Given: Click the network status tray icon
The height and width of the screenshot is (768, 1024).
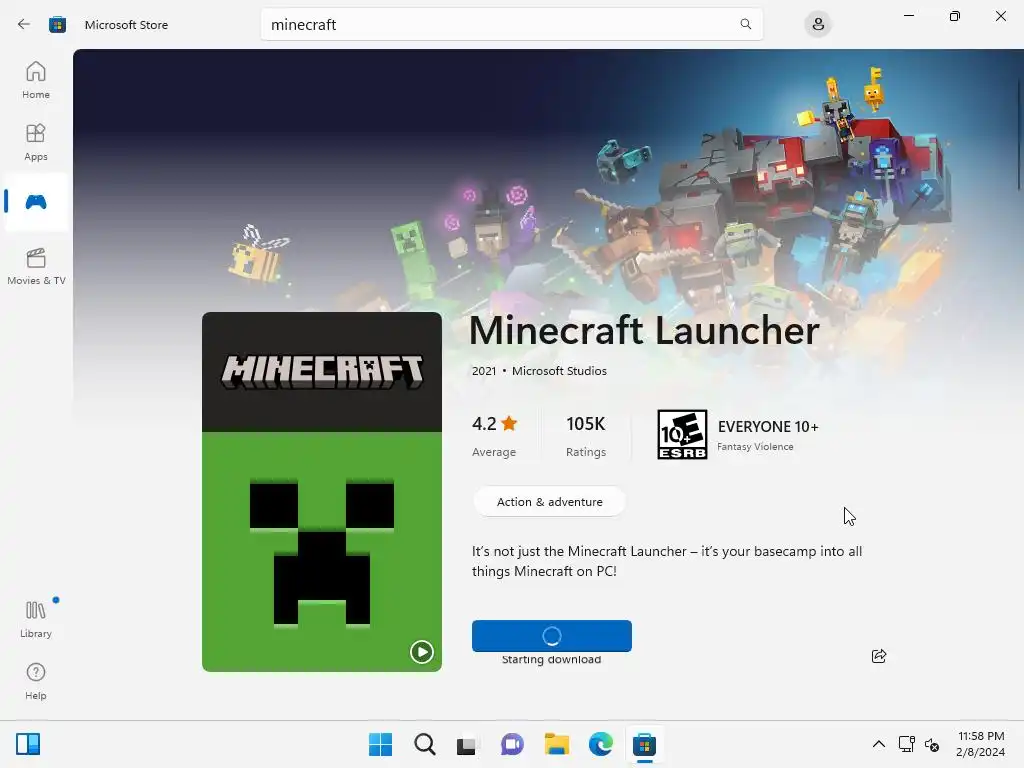Looking at the screenshot, I should [906, 744].
